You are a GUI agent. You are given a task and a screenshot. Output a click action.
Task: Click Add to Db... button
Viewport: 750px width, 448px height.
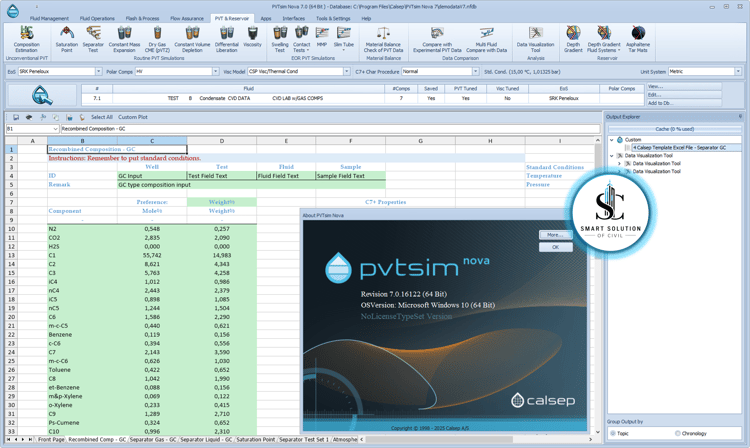tap(684, 103)
